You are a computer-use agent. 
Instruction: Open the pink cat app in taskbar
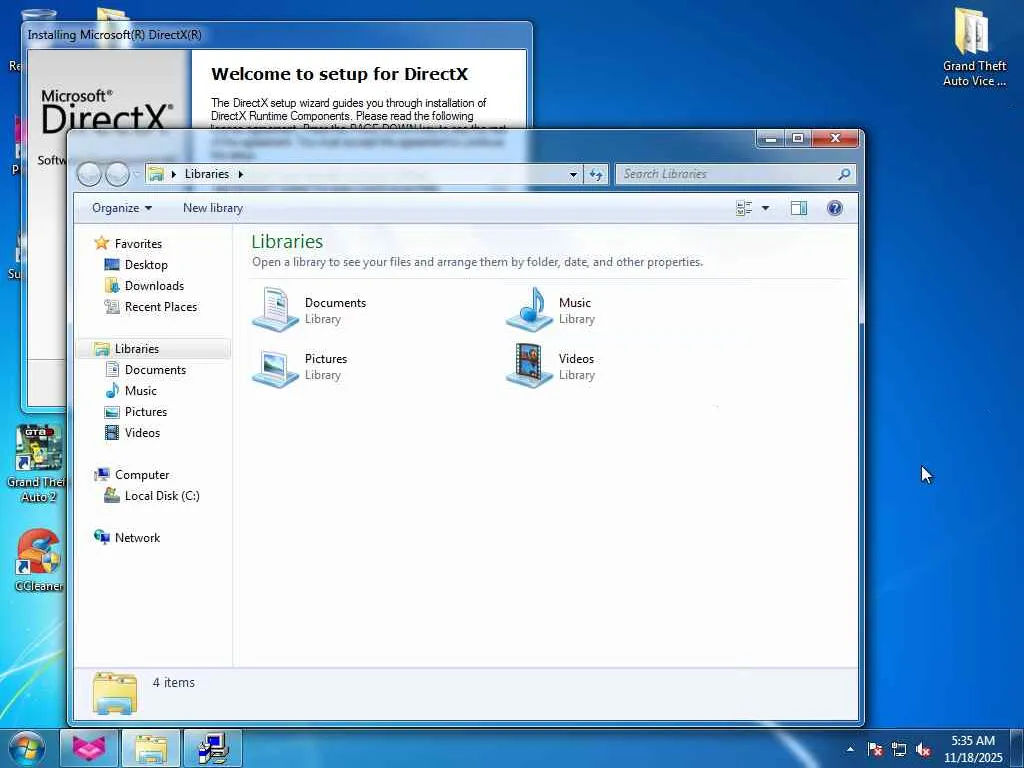coord(89,748)
